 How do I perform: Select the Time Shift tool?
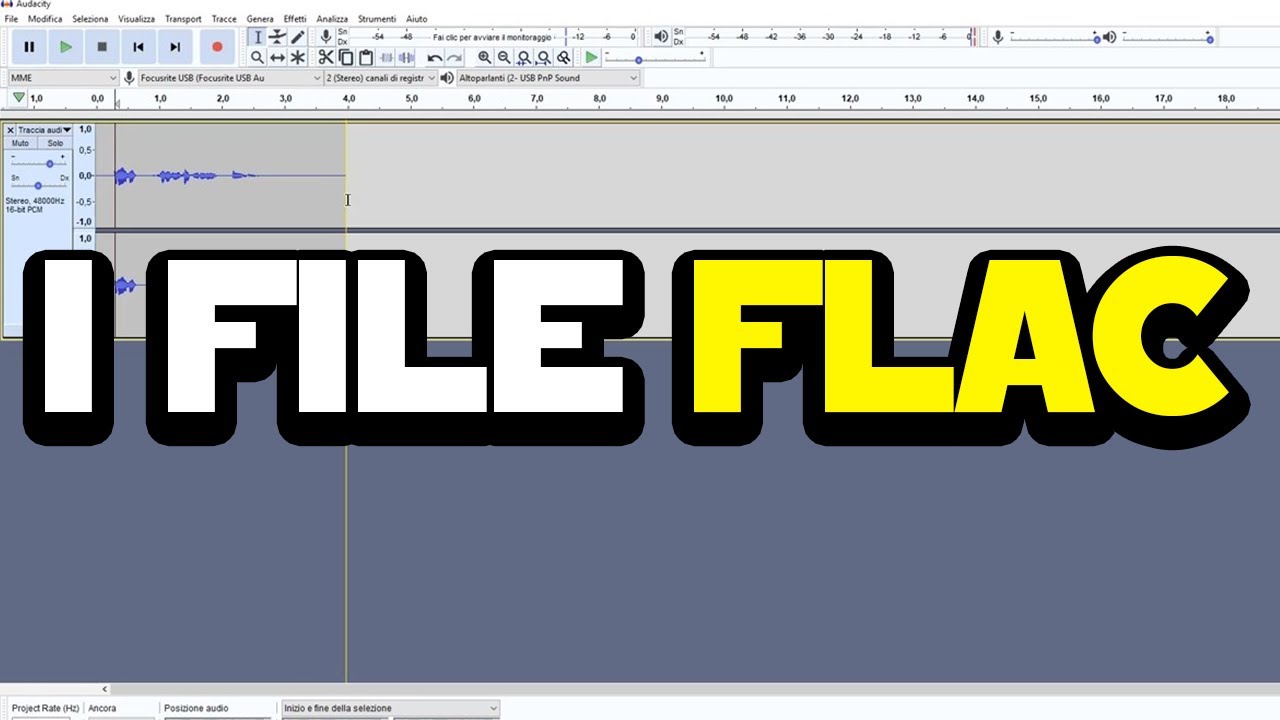(277, 58)
